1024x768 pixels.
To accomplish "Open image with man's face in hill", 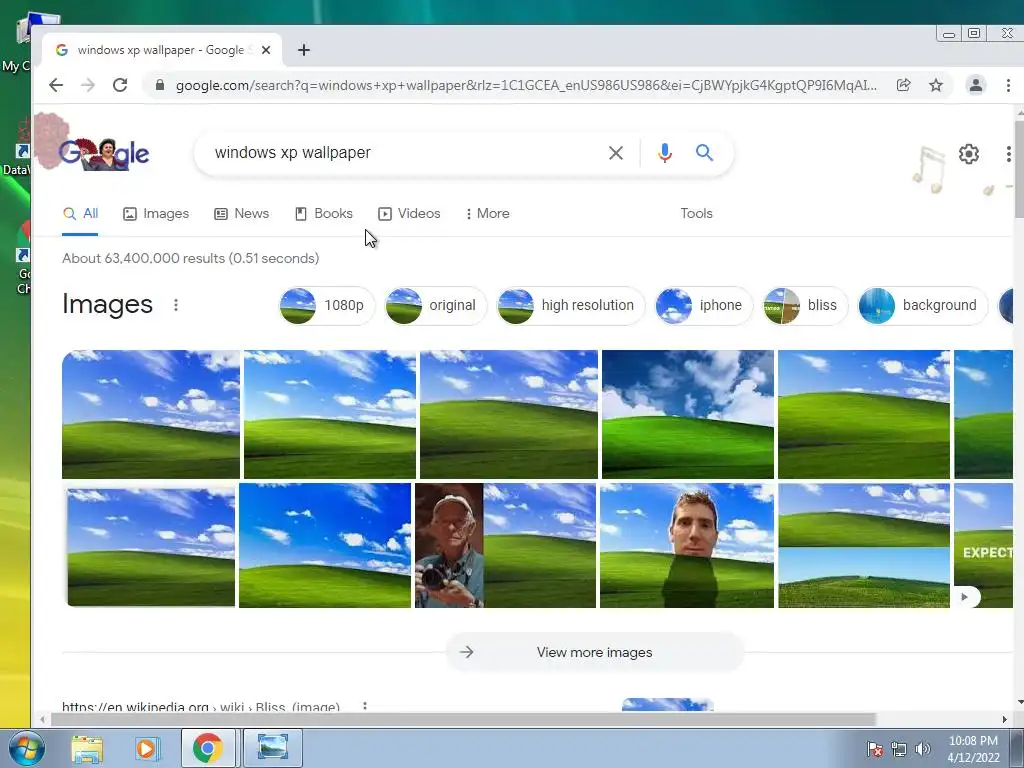I will 687,545.
